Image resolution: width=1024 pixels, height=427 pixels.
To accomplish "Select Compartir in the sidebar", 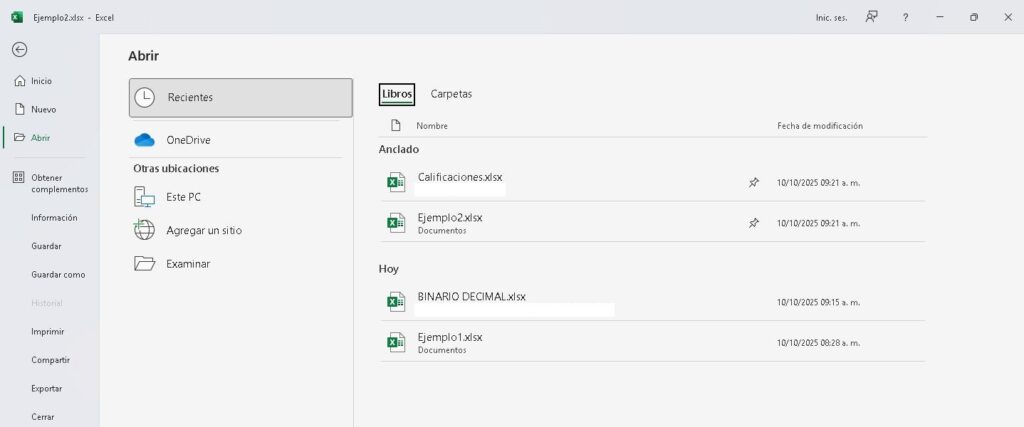I will 50,360.
